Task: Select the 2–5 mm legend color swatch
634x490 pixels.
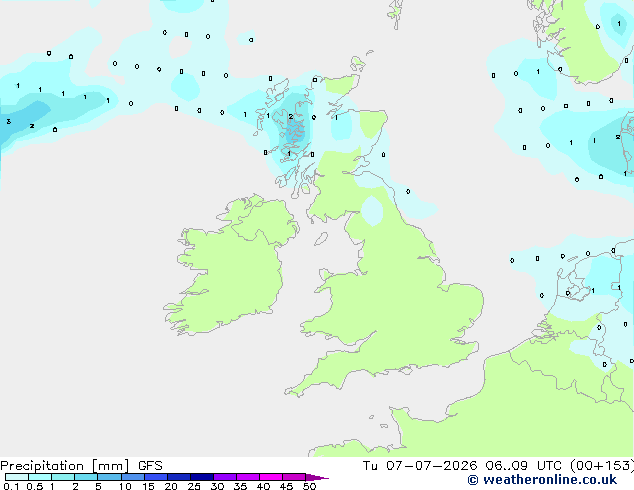Action: (86, 477)
